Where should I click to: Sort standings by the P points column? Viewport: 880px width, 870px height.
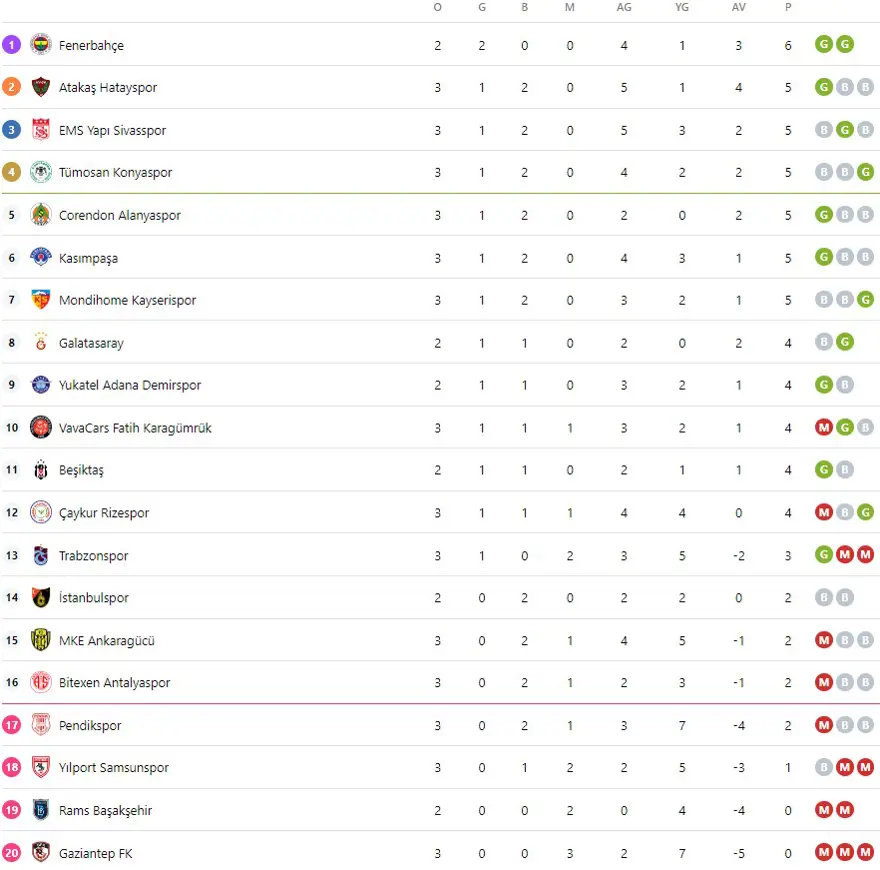click(788, 7)
